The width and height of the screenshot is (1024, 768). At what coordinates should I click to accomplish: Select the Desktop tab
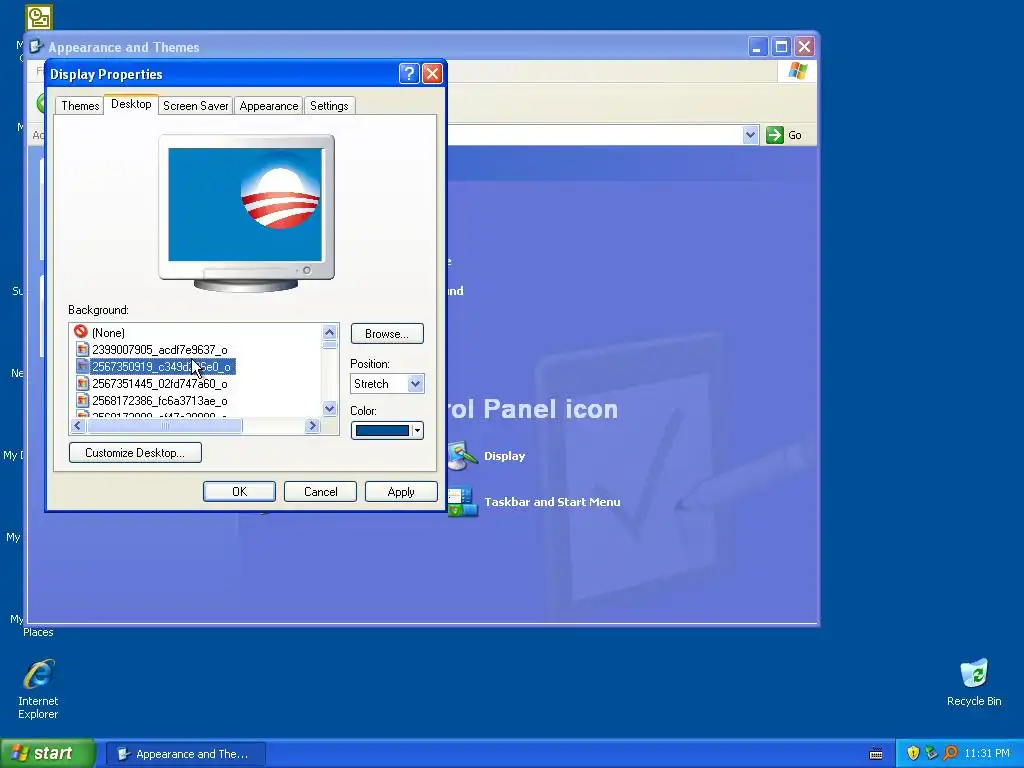point(131,104)
